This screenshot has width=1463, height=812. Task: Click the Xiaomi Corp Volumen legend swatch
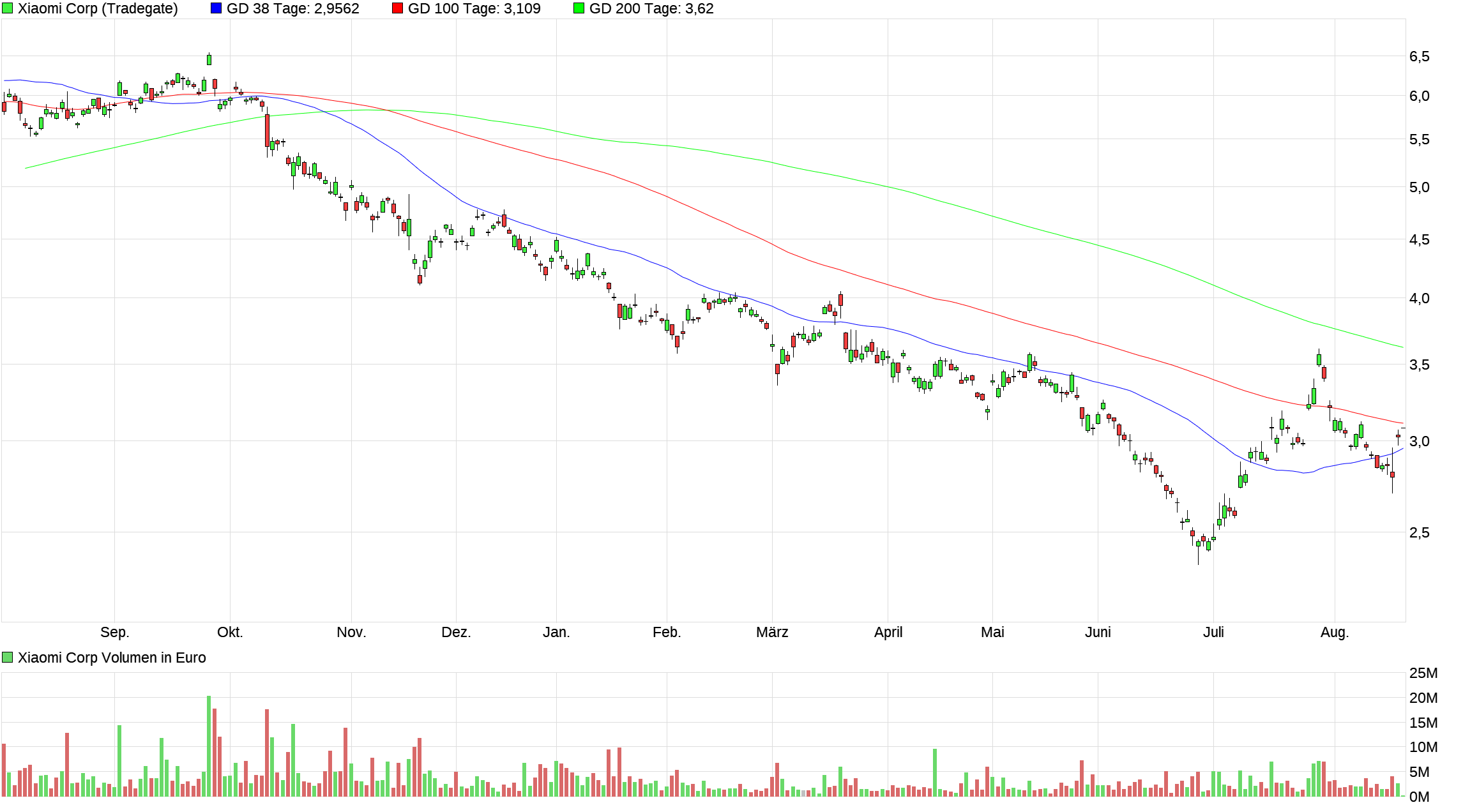[8, 658]
